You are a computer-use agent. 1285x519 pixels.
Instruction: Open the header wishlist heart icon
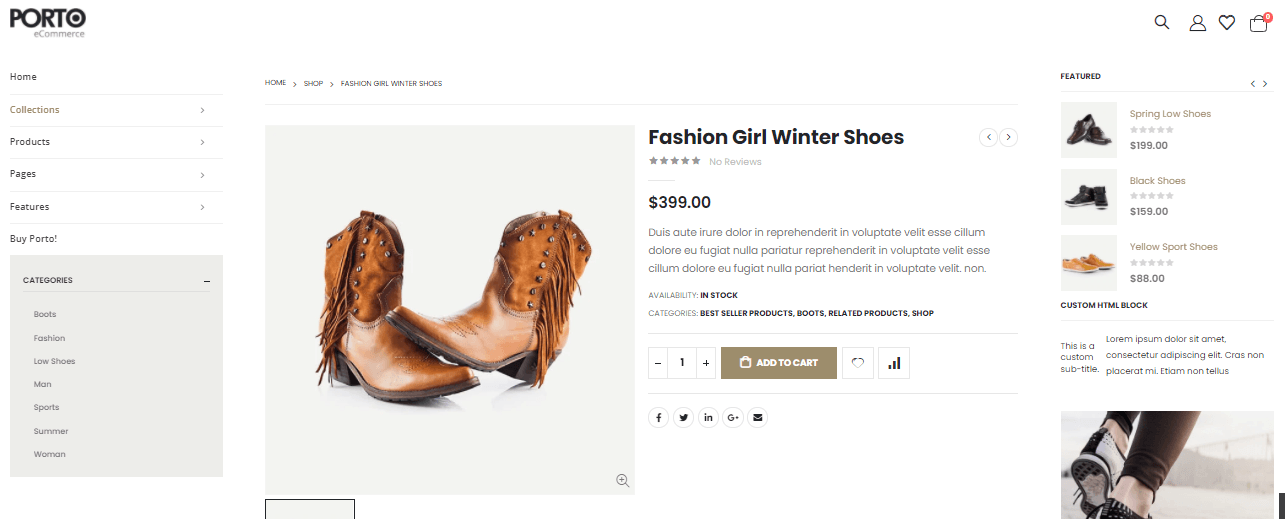click(1227, 23)
